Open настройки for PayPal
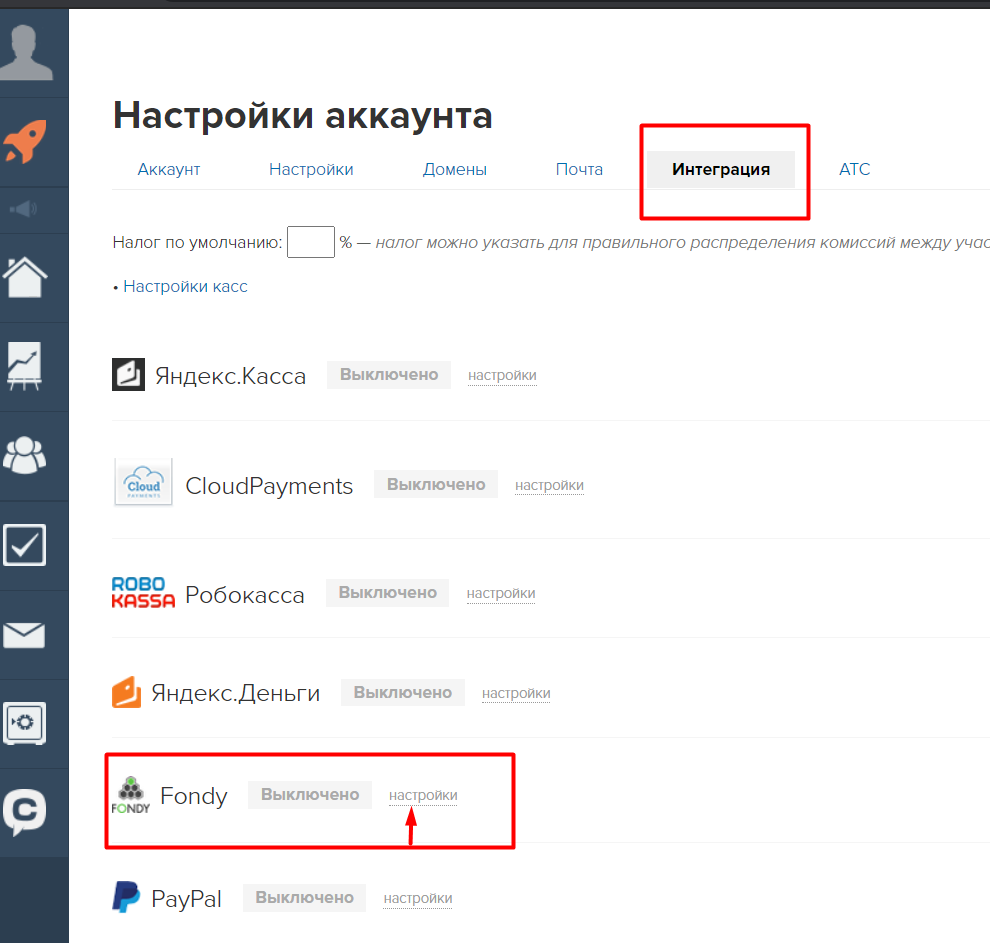Screen dimensions: 990x943 [x=417, y=898]
